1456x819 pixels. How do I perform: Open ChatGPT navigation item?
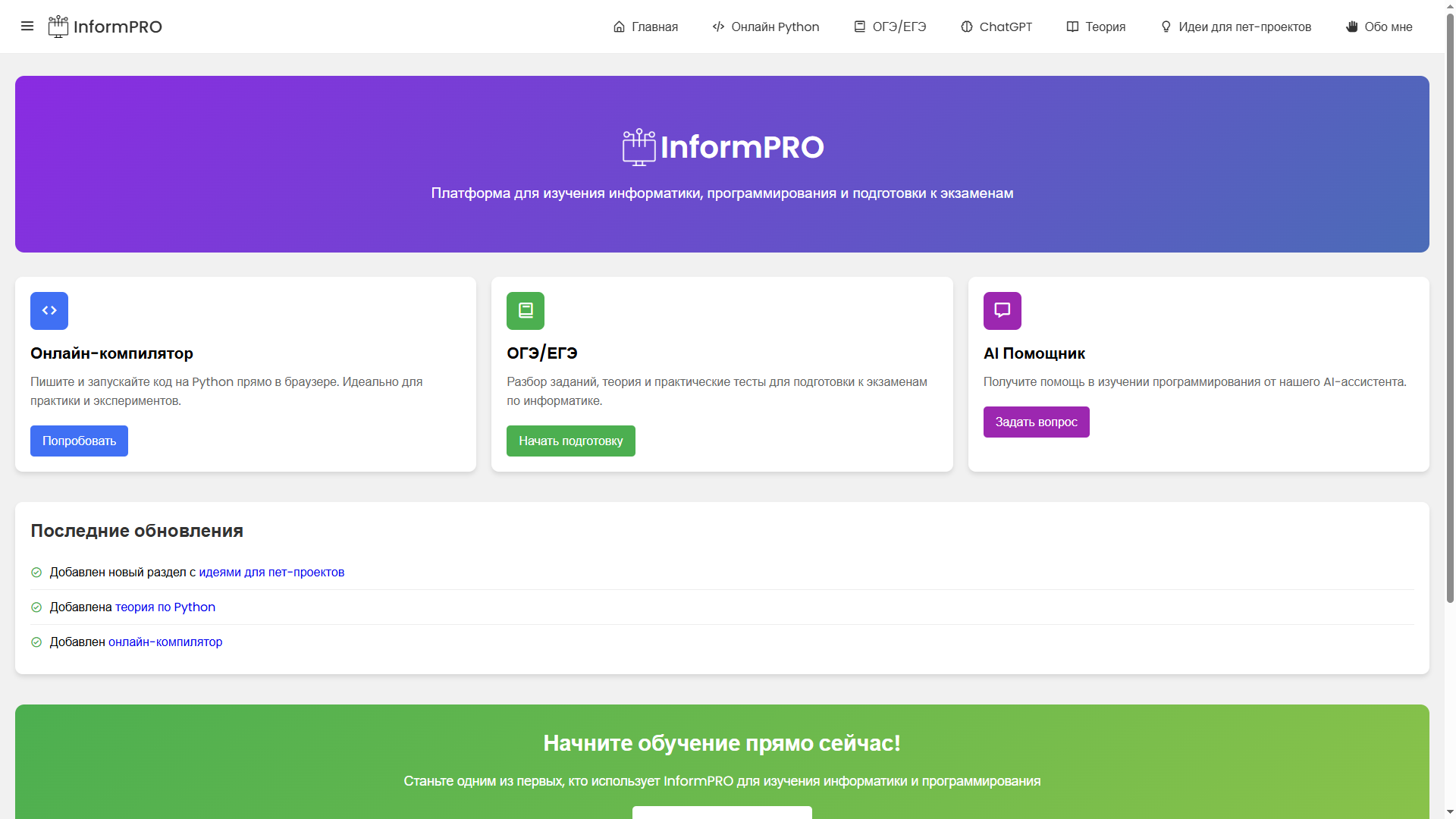coord(996,27)
